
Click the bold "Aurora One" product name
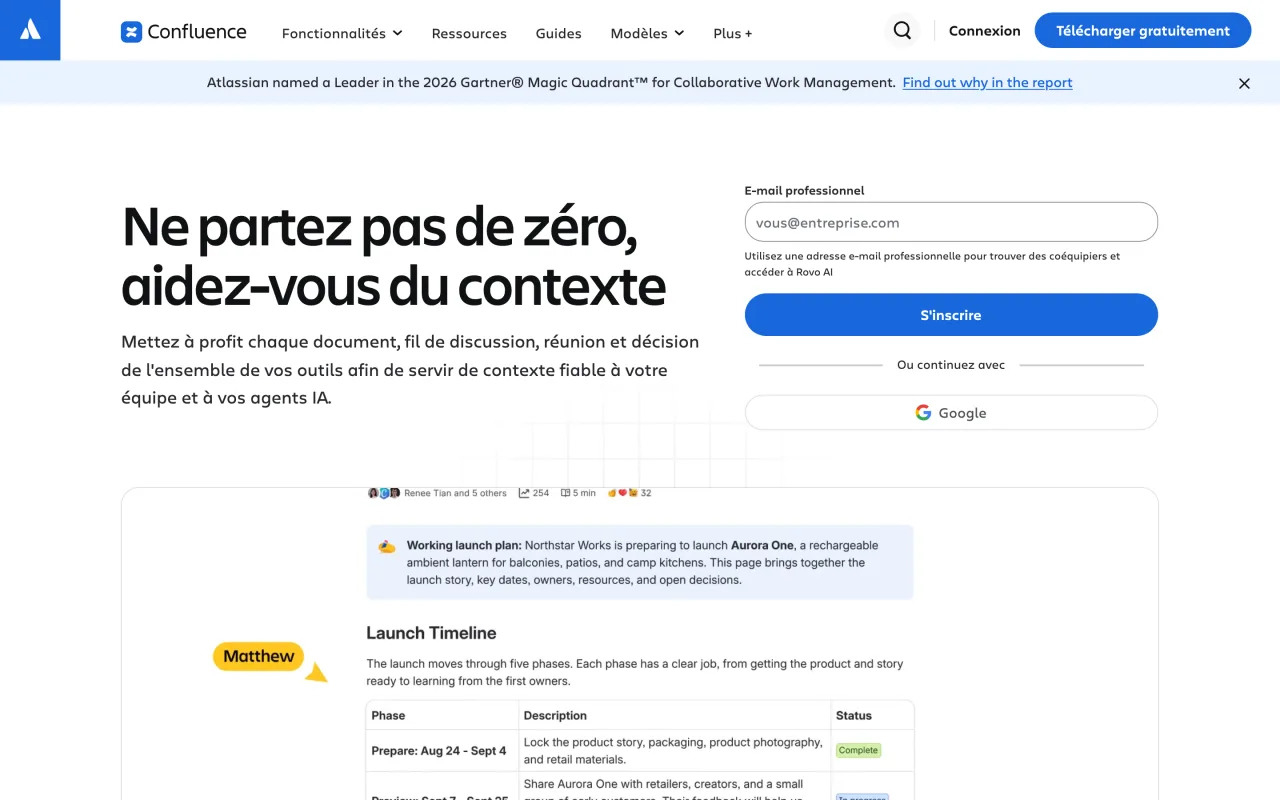pos(762,546)
